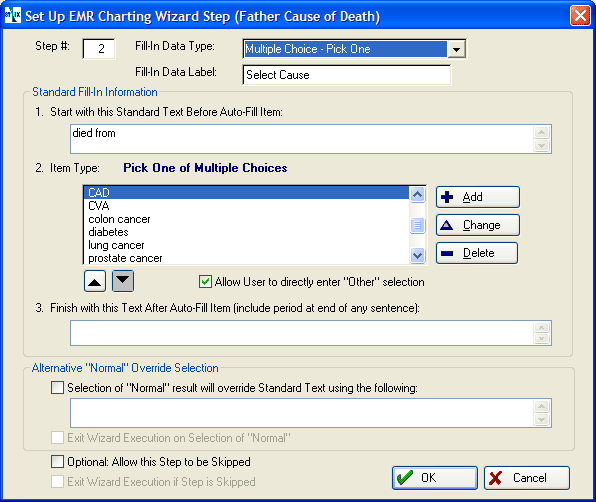Open the Fill-In Data Type dropdown
596x502 pixels.
[x=457, y=49]
